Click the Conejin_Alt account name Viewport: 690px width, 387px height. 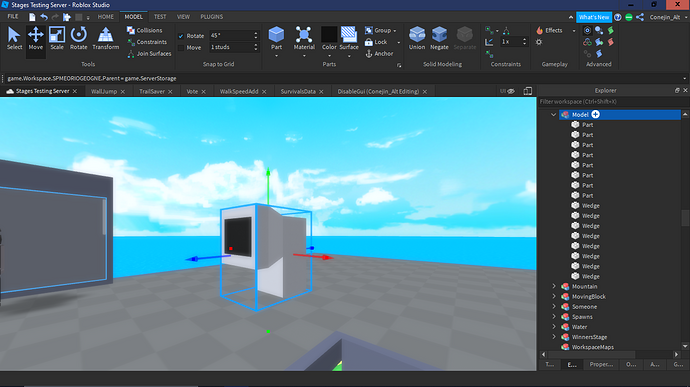(665, 17)
